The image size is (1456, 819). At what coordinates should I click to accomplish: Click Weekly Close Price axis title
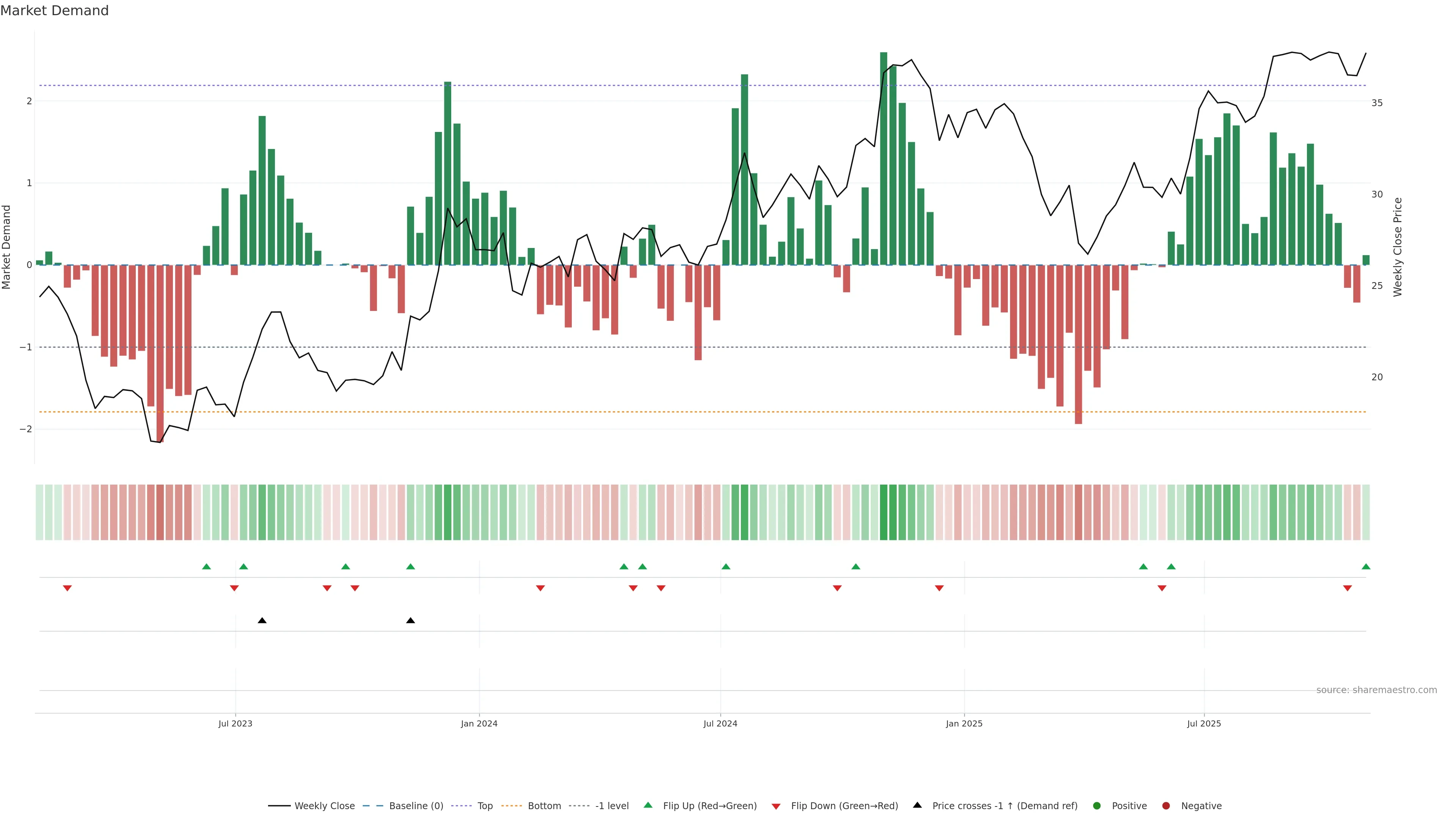pos(1397,247)
